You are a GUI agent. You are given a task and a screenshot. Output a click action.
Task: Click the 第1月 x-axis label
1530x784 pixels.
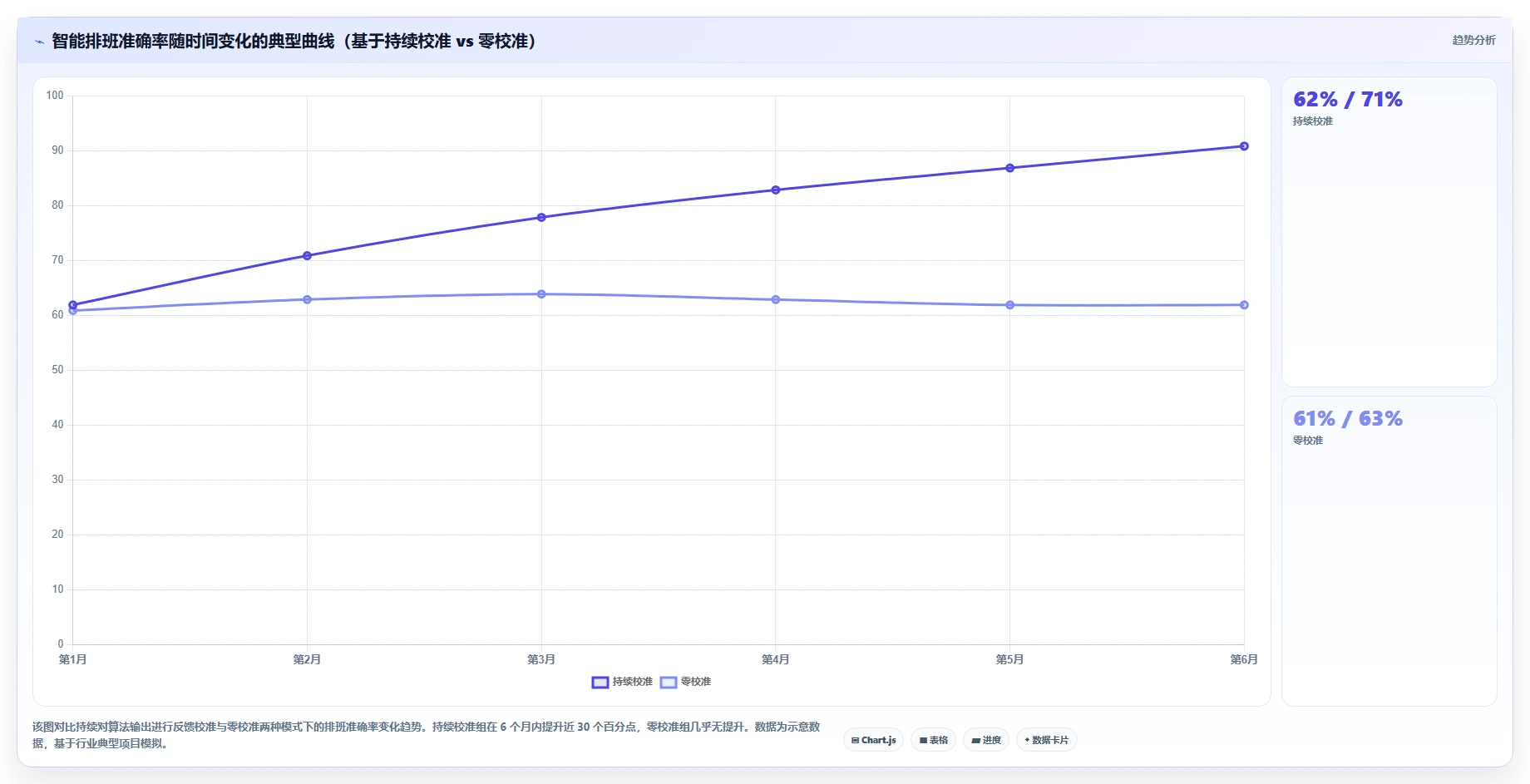pyautogui.click(x=73, y=659)
